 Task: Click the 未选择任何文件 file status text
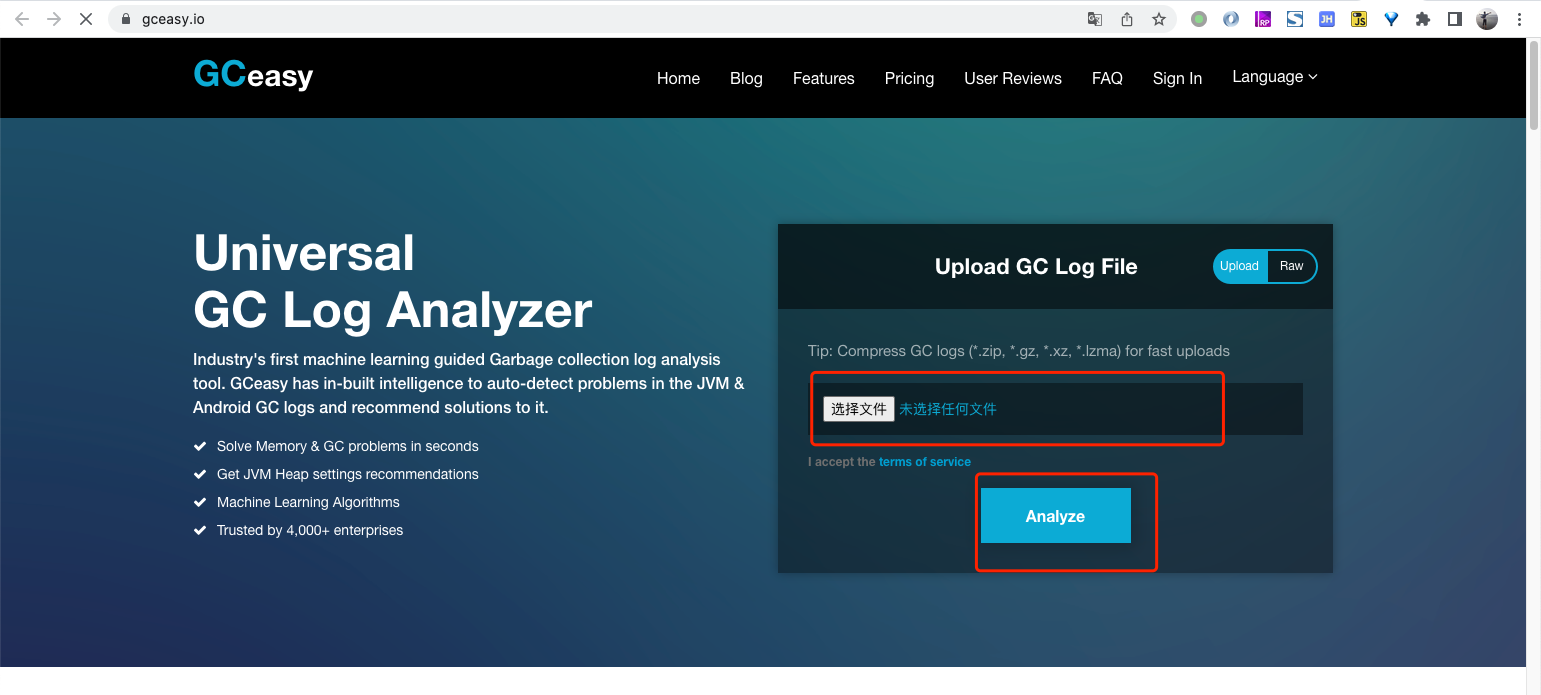tap(948, 409)
